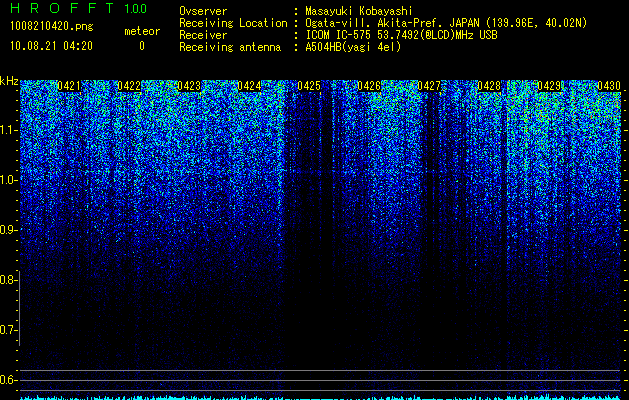Click the Receiver field label
Screen dimensions: 629x400
203,35
